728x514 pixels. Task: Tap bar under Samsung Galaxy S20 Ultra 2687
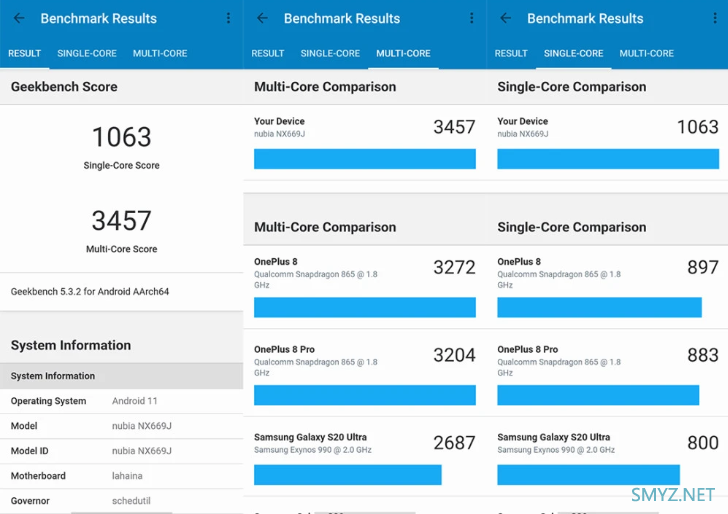348,475
